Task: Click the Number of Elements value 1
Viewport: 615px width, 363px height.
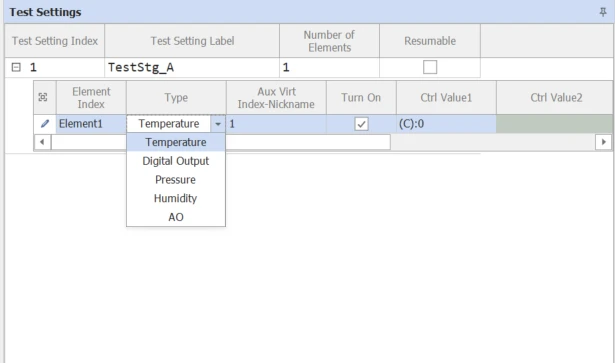Action: (x=329, y=67)
